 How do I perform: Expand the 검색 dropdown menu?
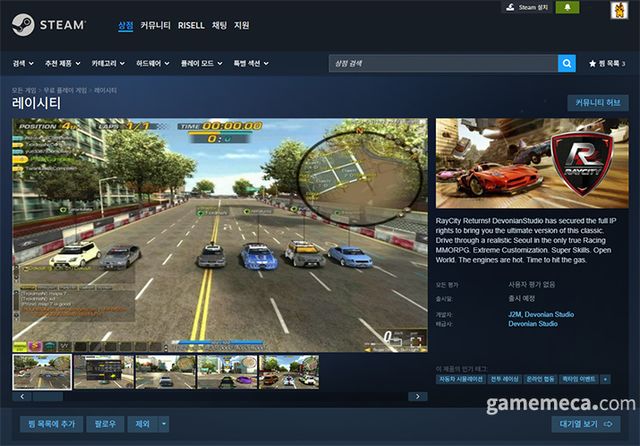(23, 64)
